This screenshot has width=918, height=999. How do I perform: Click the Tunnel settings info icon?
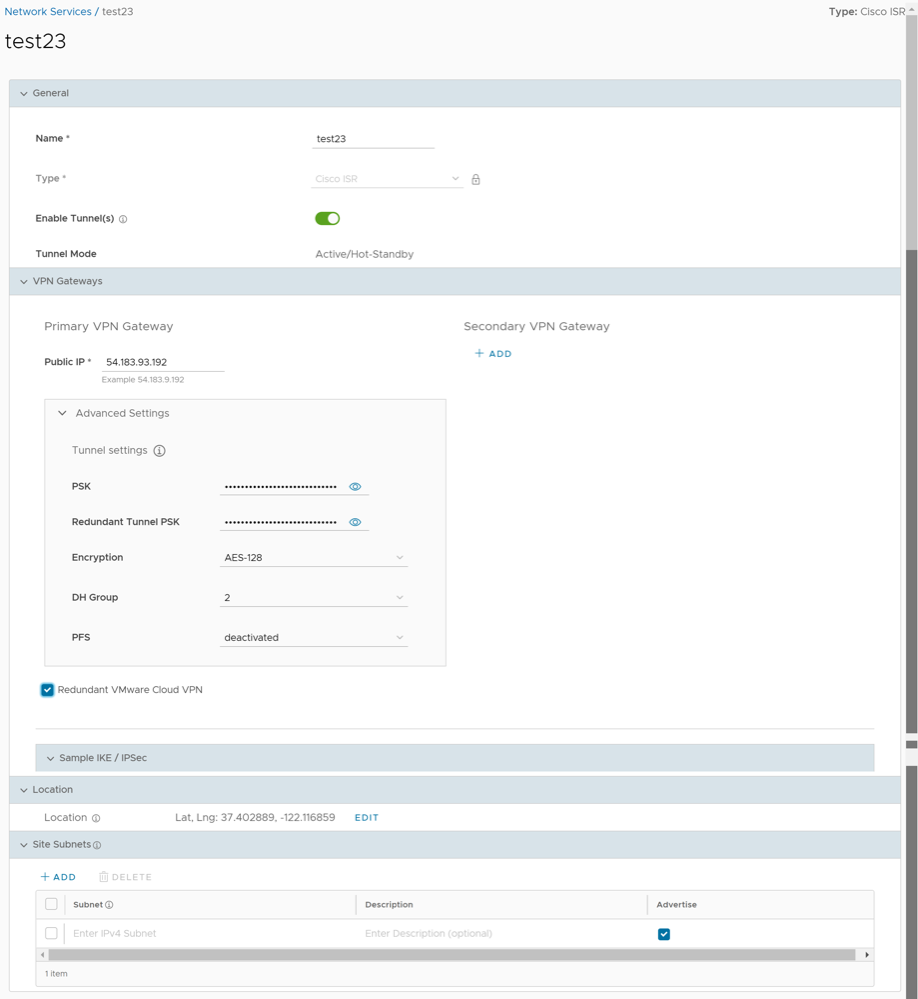(x=159, y=451)
